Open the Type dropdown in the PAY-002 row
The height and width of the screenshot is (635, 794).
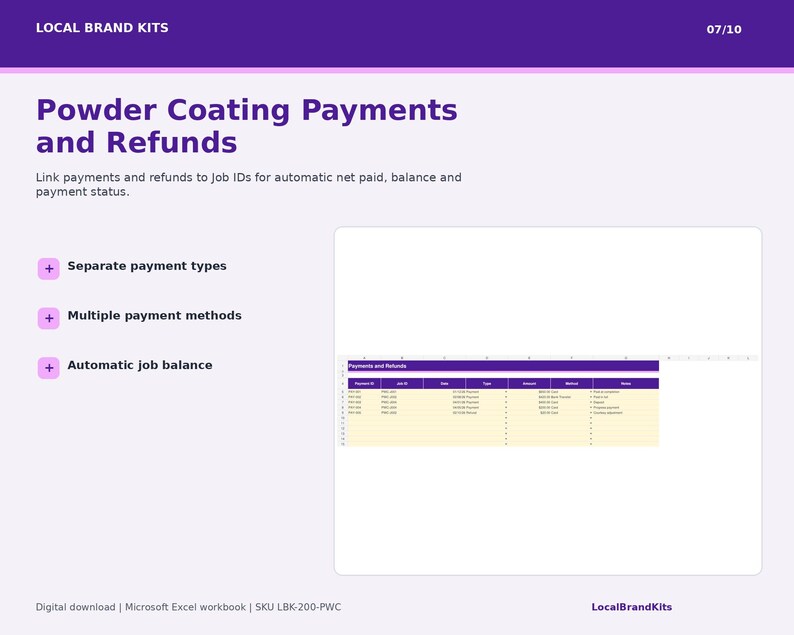pyautogui.click(x=506, y=397)
